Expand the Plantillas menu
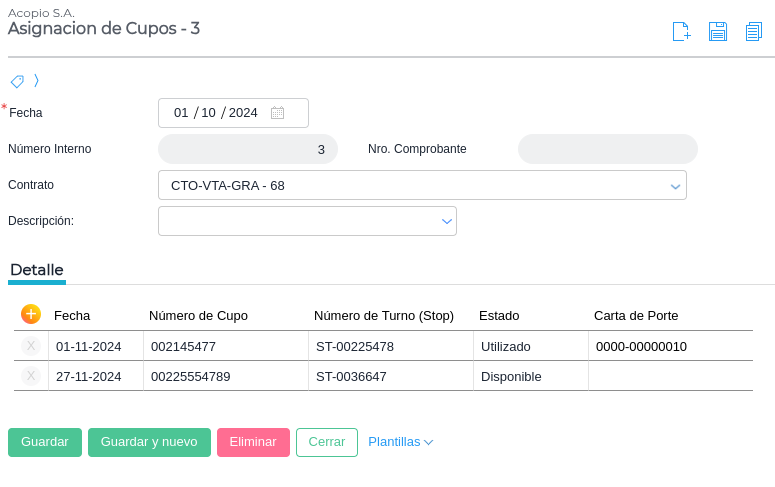The height and width of the screenshot is (487, 775). point(400,442)
